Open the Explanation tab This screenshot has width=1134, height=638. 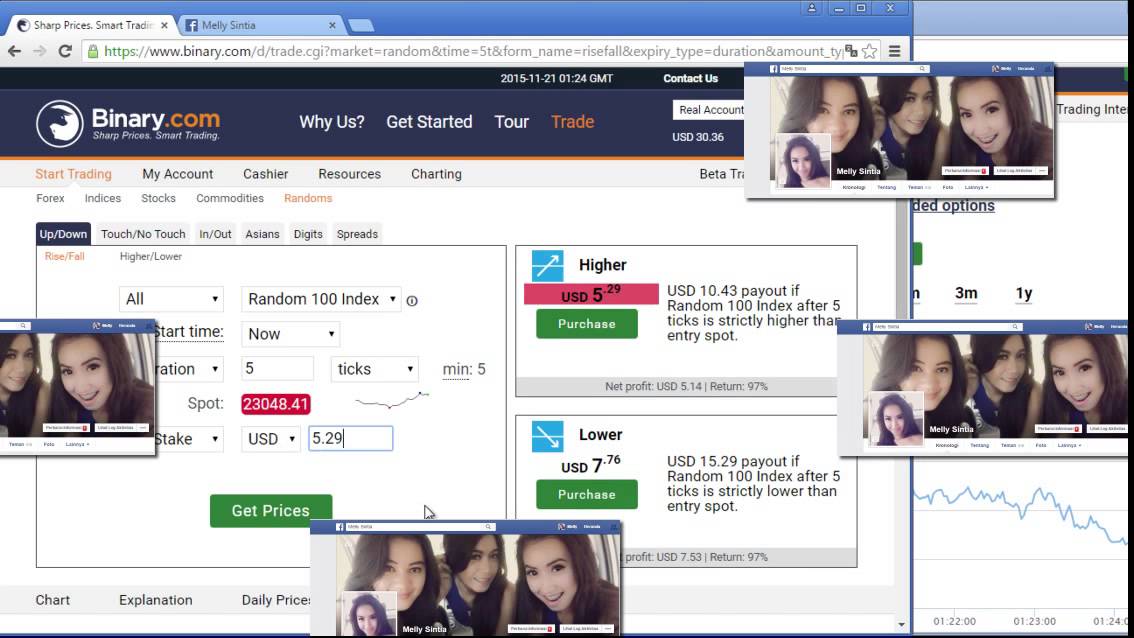pyautogui.click(x=155, y=600)
